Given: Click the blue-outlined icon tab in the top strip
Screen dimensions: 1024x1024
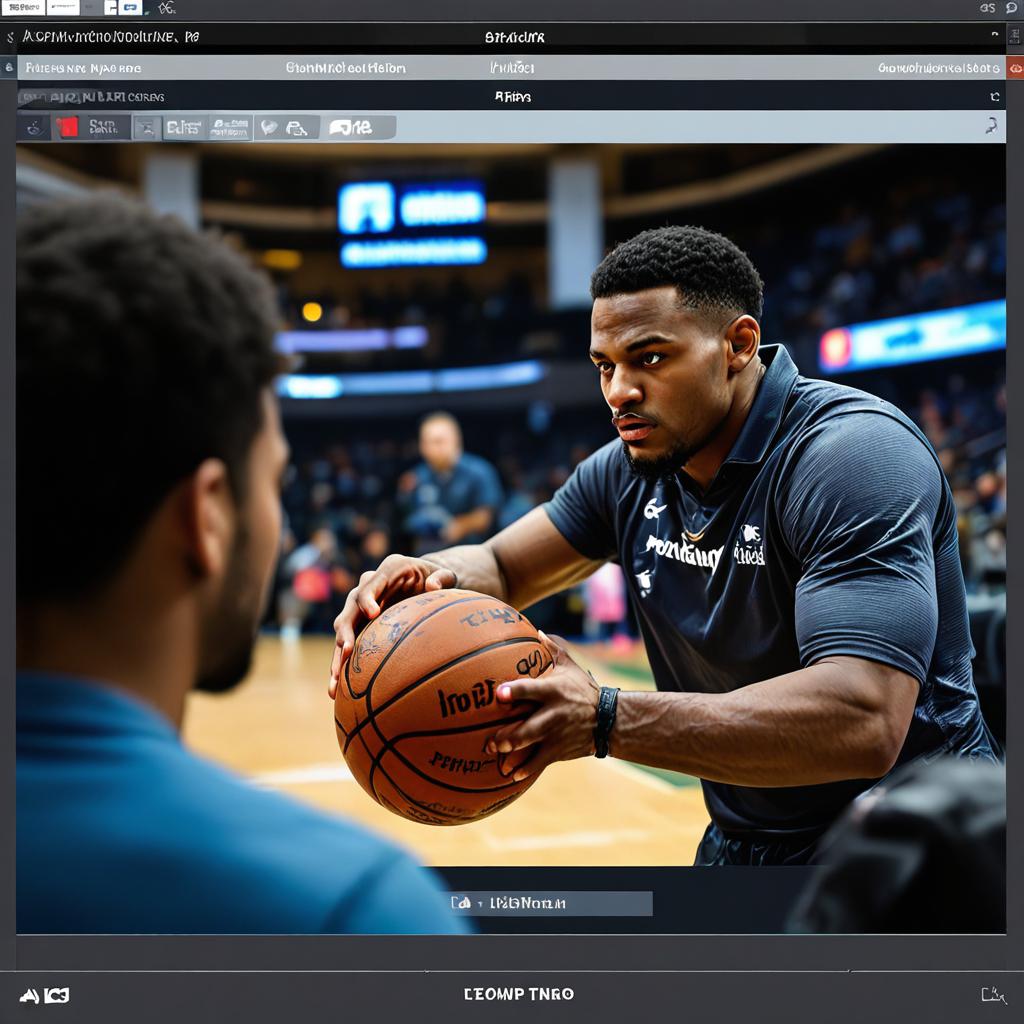Looking at the screenshot, I should (131, 8).
